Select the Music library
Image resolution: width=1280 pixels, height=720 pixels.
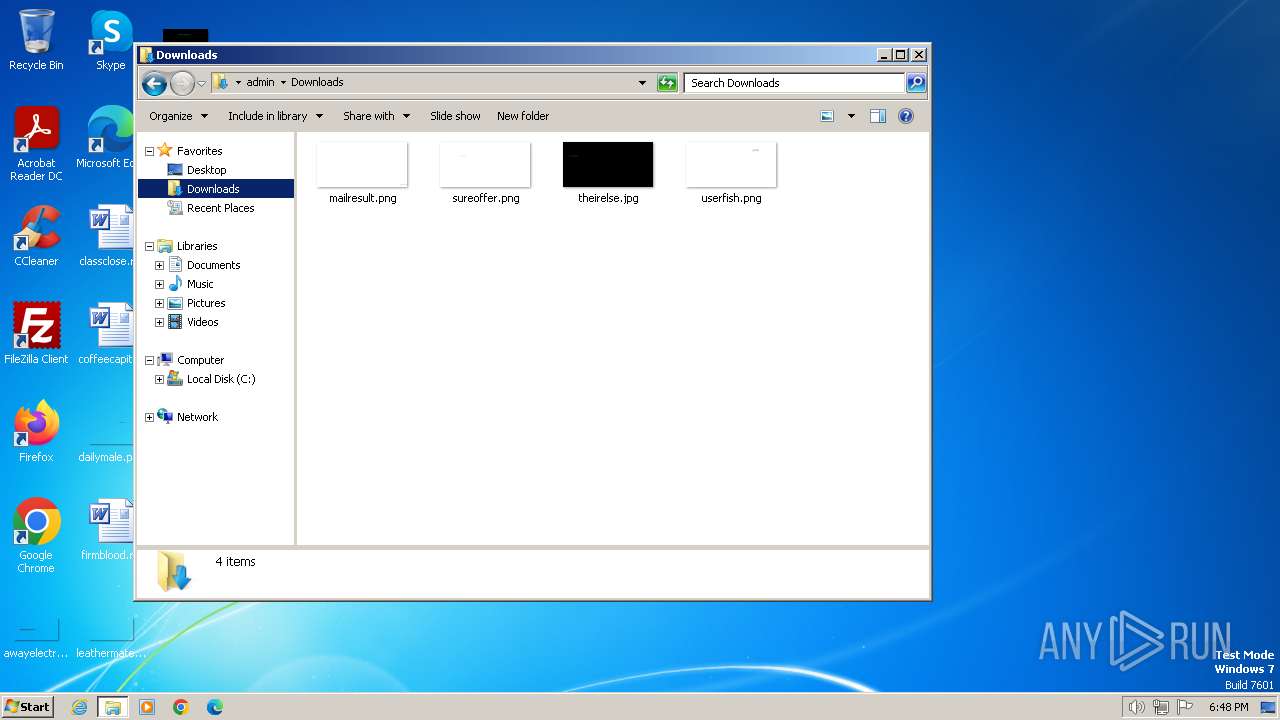(200, 284)
